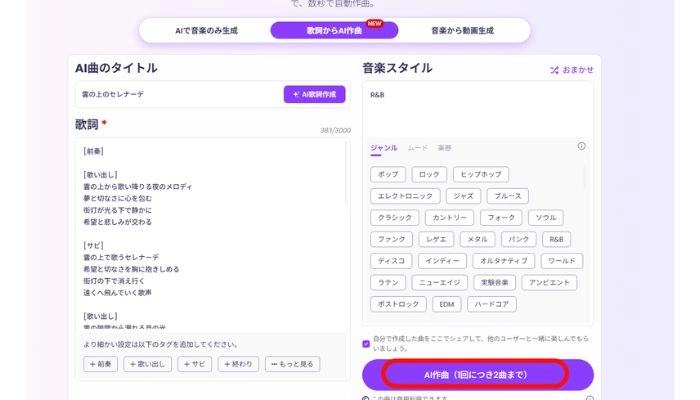This screenshot has height=400, width=700.
Task: Choose the ワールド genre tag
Action: click(562, 261)
